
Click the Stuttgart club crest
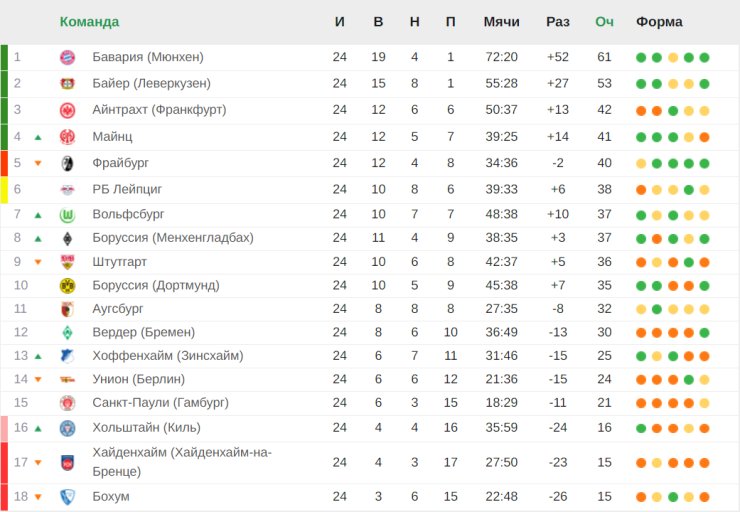pyautogui.click(x=67, y=262)
